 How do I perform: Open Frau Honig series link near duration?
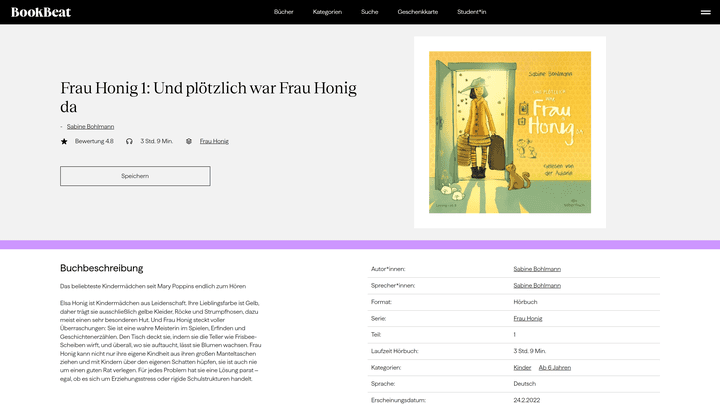[214, 141]
